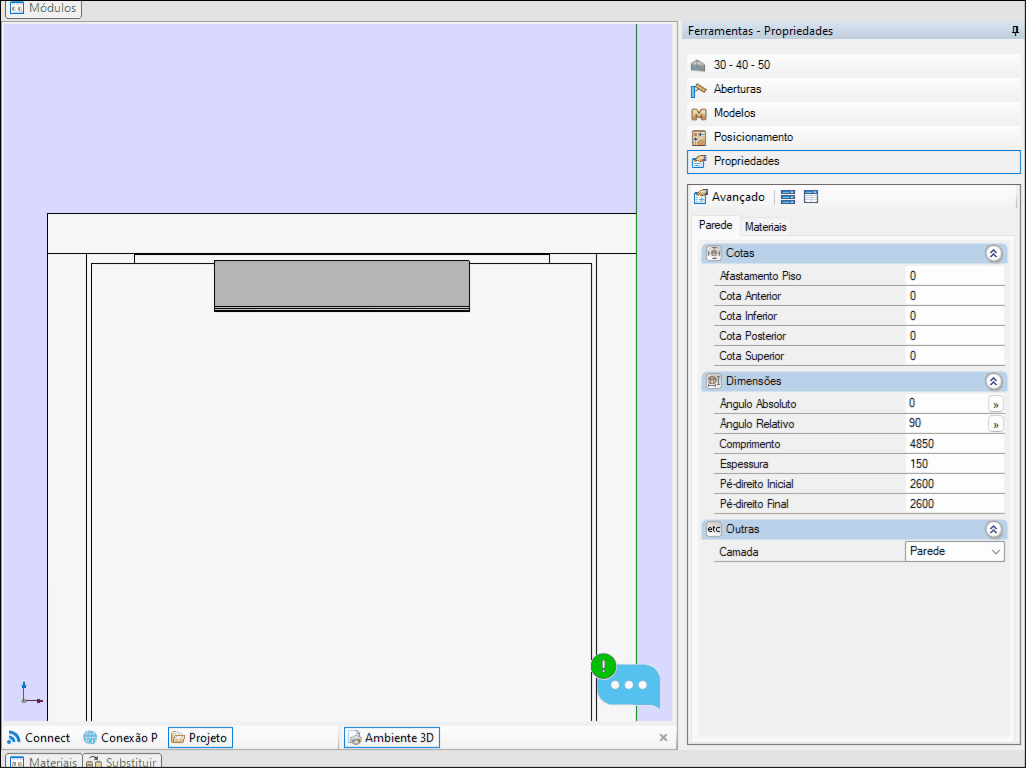The image size is (1026, 768).
Task: Select the gray cabinet in the viewport
Action: pyautogui.click(x=342, y=285)
